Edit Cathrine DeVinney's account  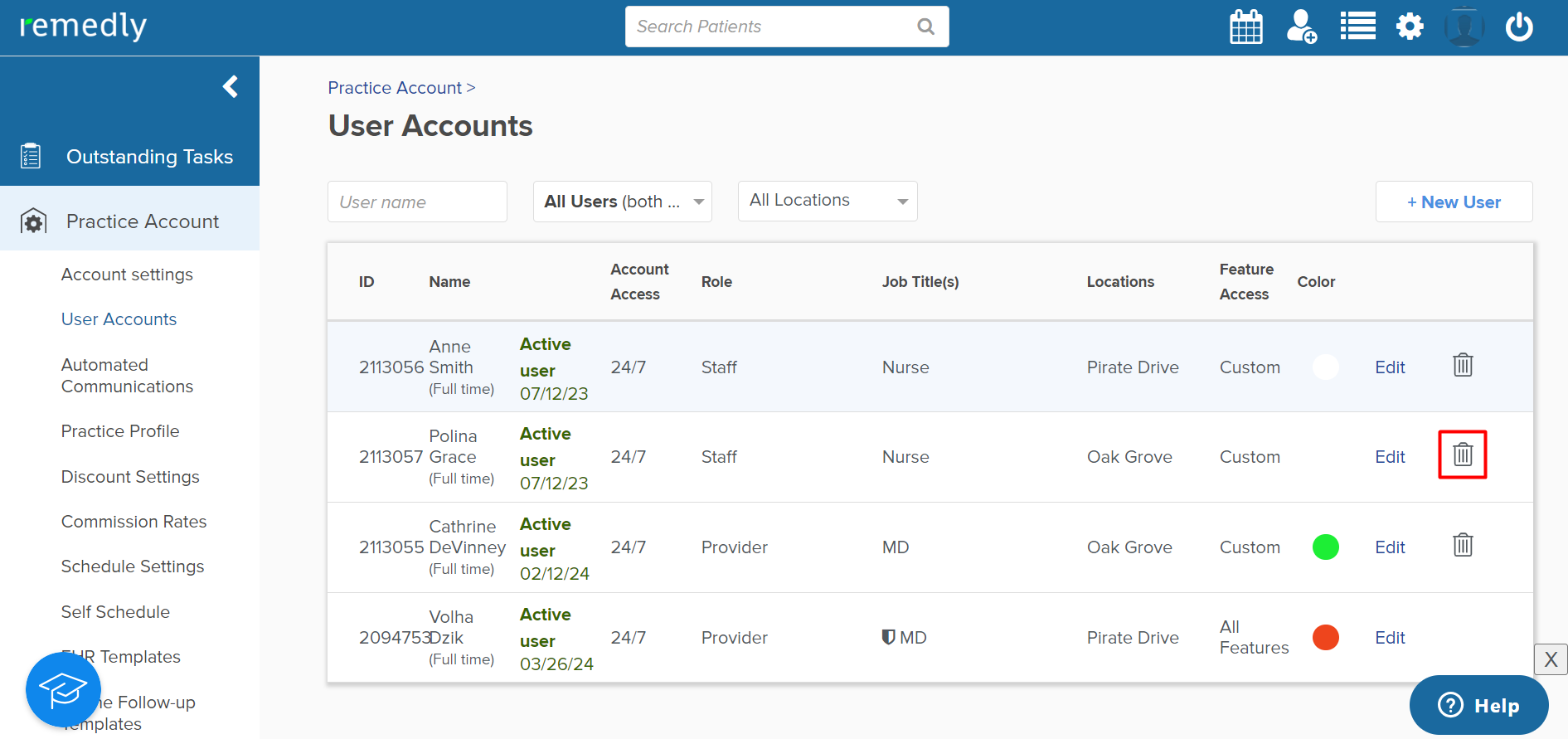(x=1390, y=547)
